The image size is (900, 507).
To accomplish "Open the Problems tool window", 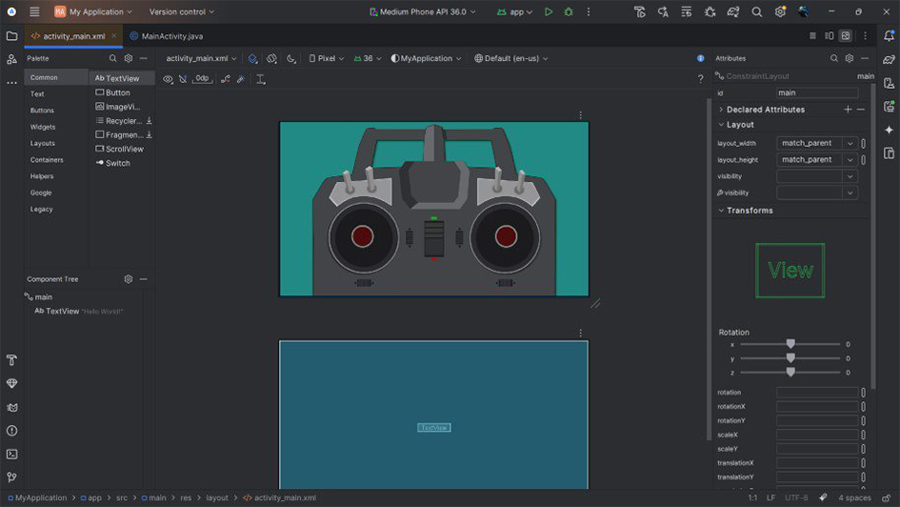I will [x=12, y=431].
